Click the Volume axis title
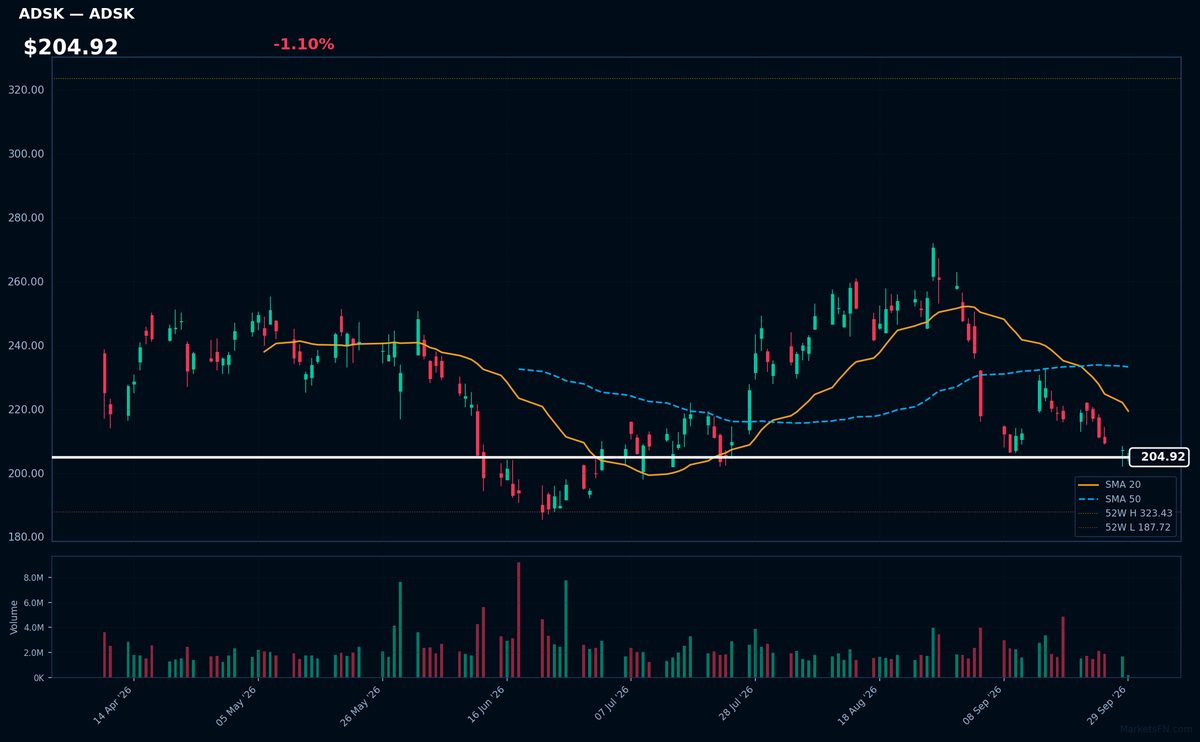The image size is (1200, 742). 13,617
